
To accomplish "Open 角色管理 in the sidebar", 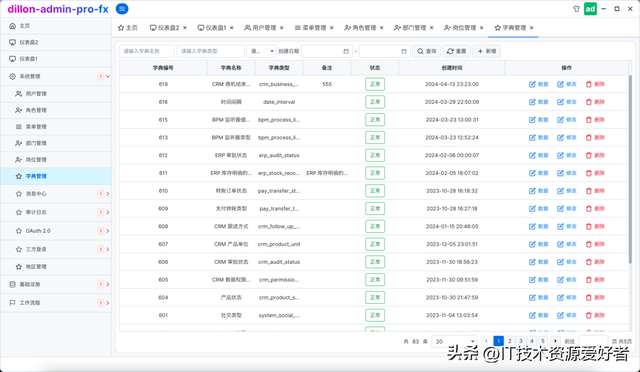I will pos(56,110).
